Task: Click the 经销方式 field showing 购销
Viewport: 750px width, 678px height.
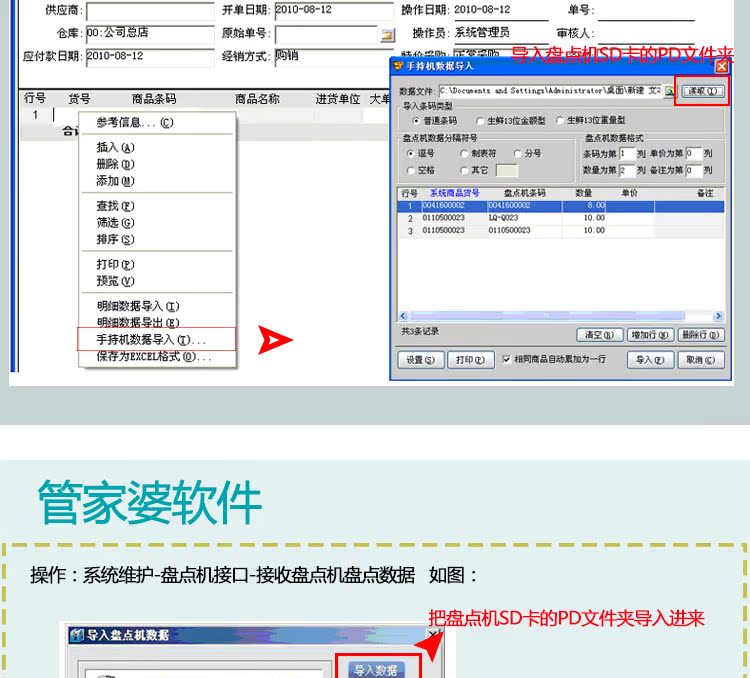Action: [x=334, y=57]
